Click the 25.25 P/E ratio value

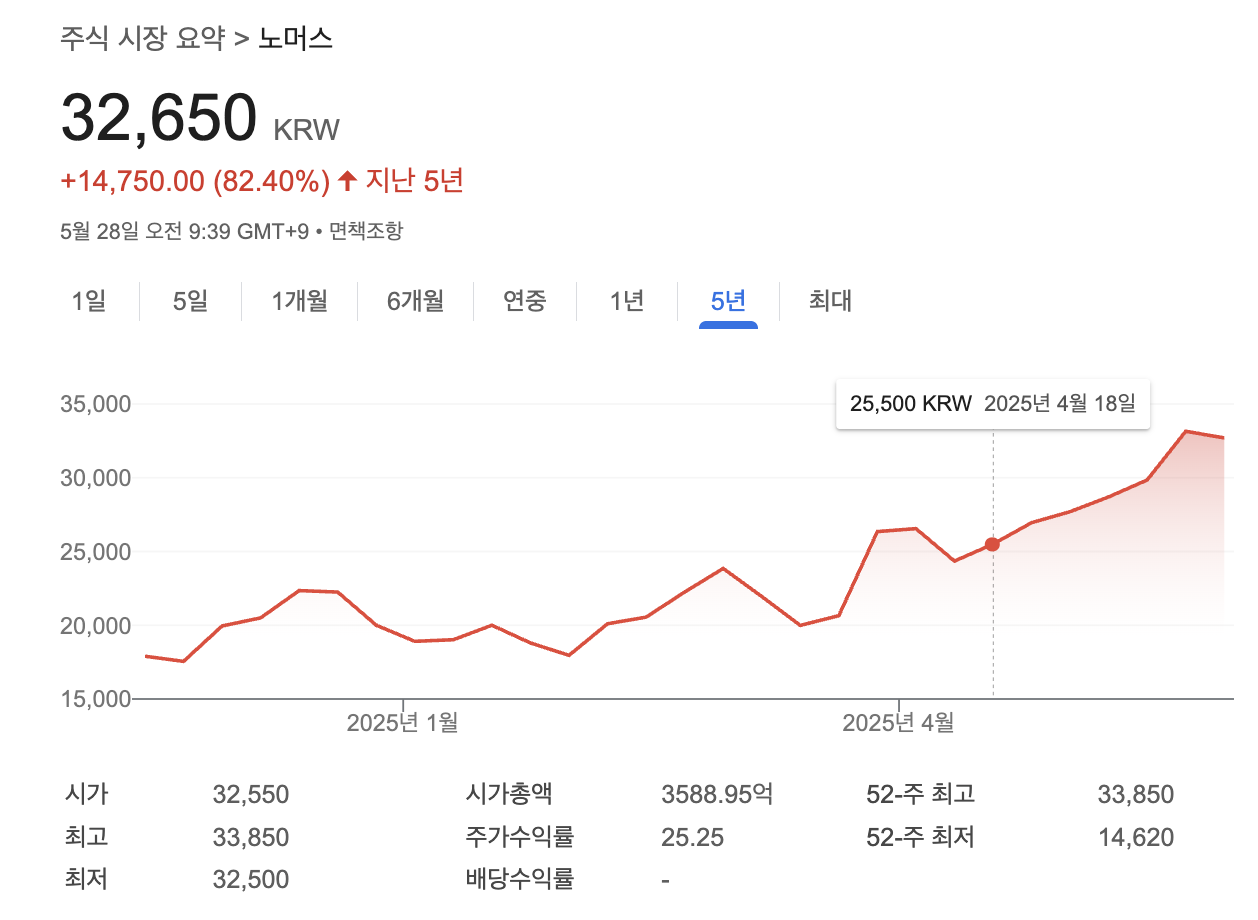692,837
